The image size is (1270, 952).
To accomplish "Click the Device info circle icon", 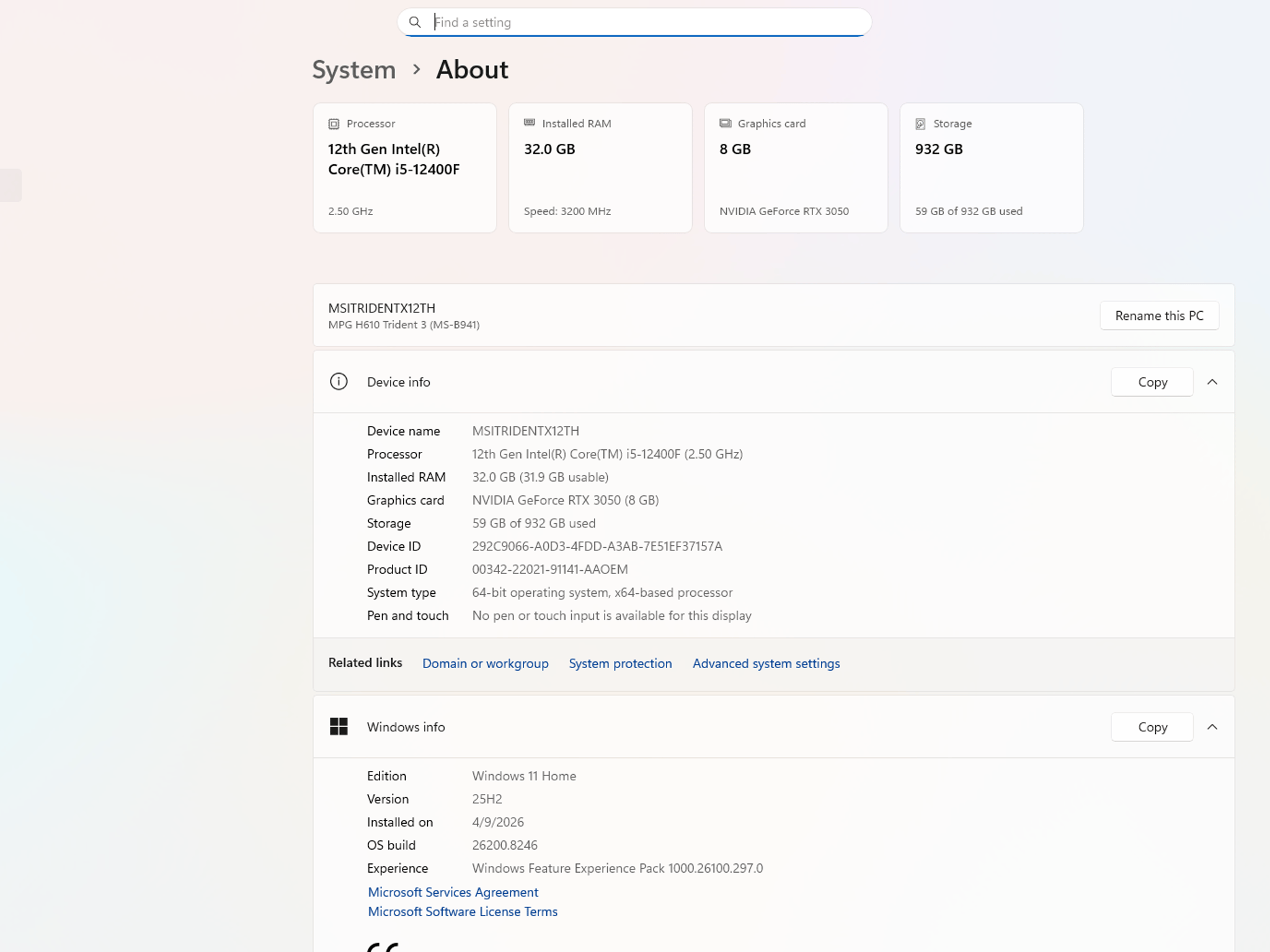I will pos(339,382).
